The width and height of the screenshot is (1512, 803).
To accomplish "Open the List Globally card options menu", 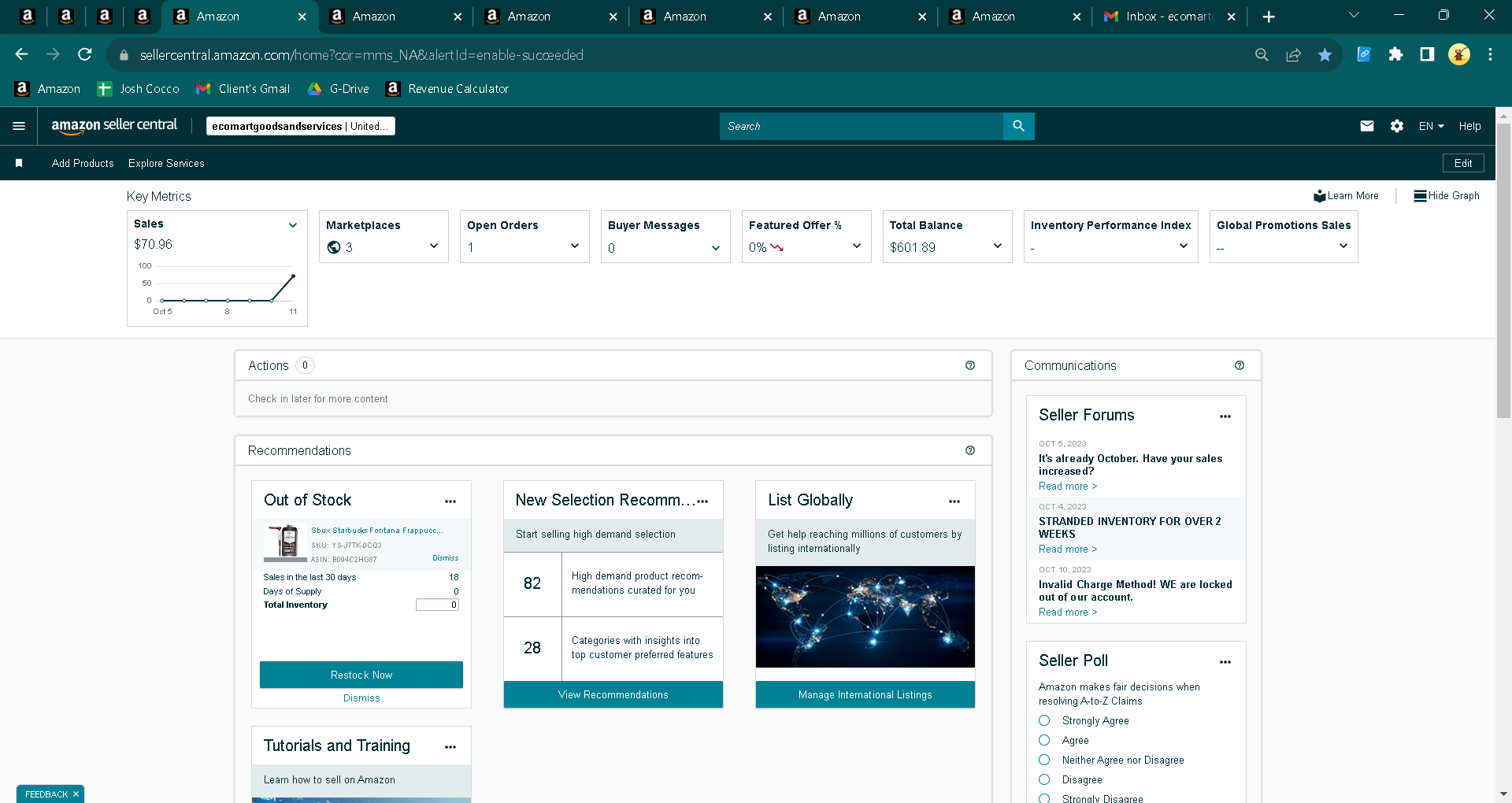I will tap(954, 501).
